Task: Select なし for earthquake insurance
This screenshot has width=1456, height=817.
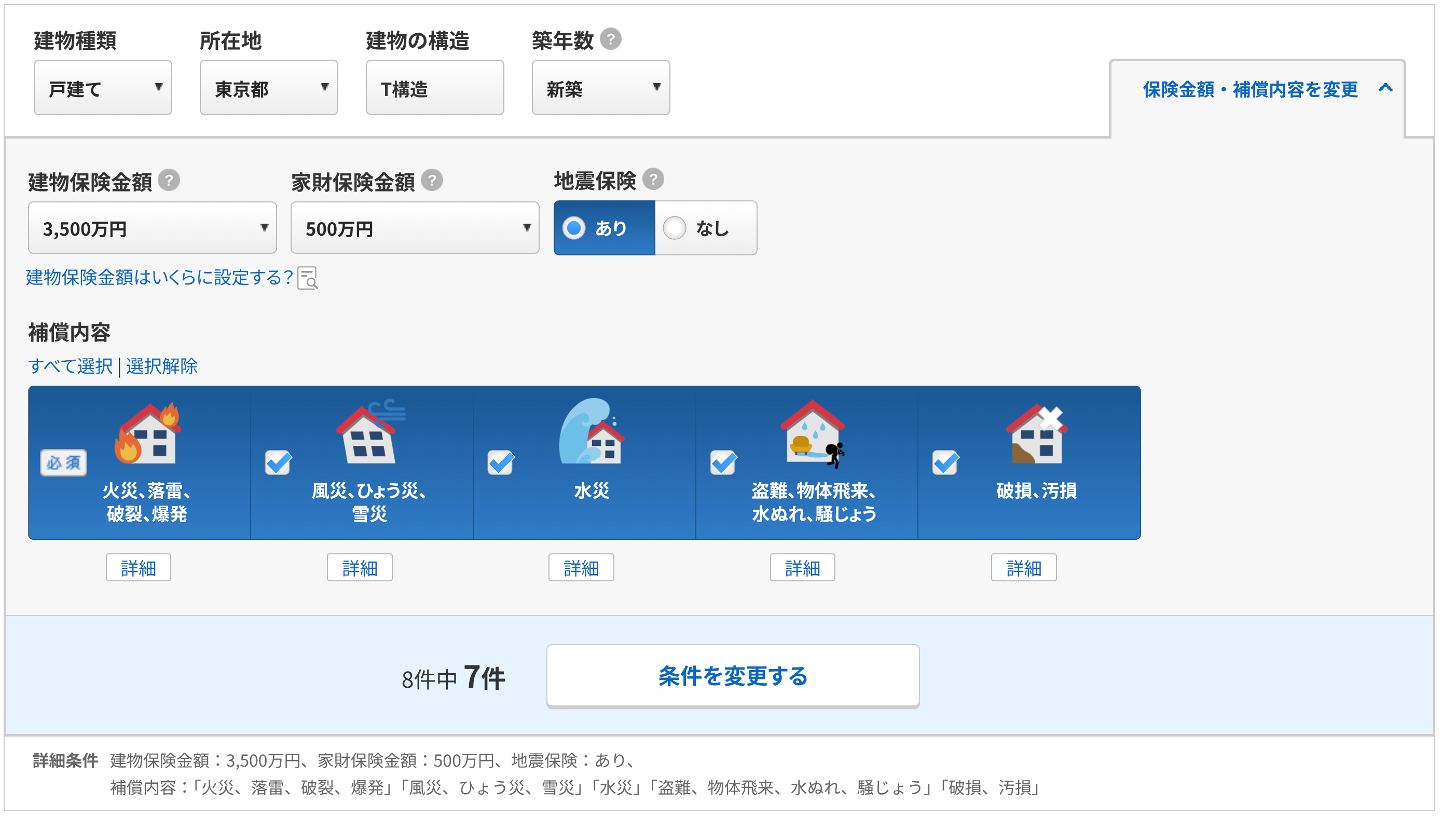Action: click(x=675, y=228)
